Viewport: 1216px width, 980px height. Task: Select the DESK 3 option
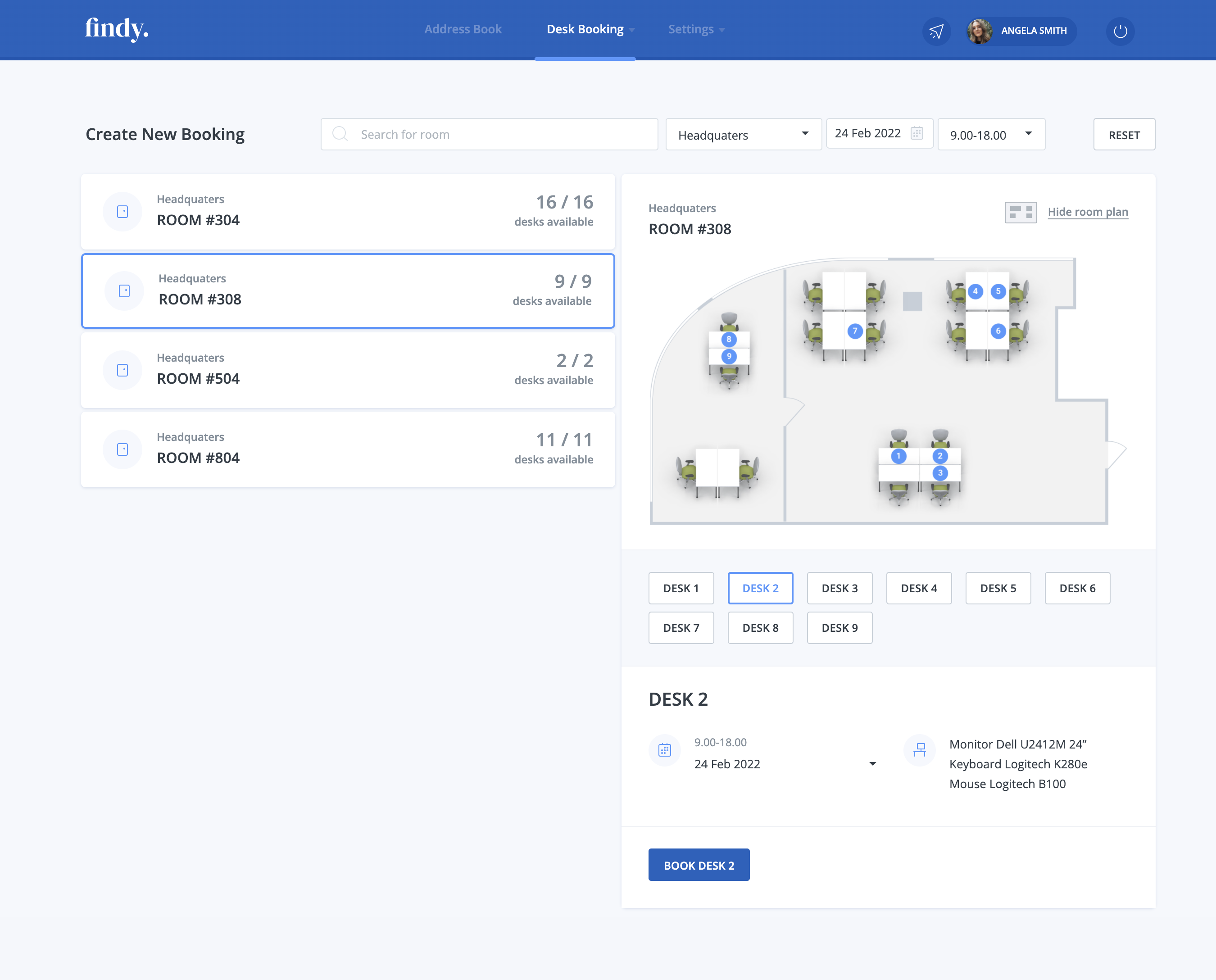(839, 588)
